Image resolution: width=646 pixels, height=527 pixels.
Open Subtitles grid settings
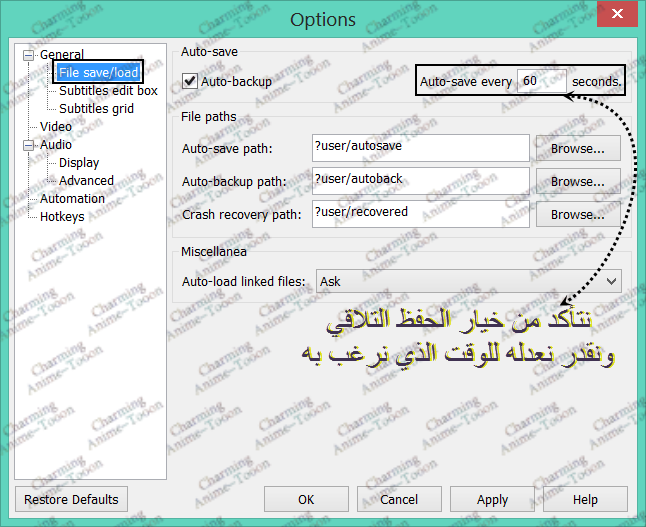96,109
